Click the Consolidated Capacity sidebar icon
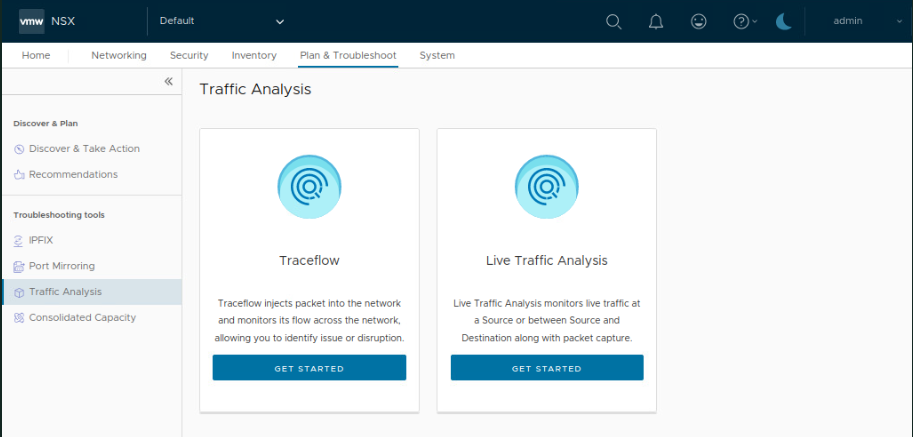 (x=19, y=318)
